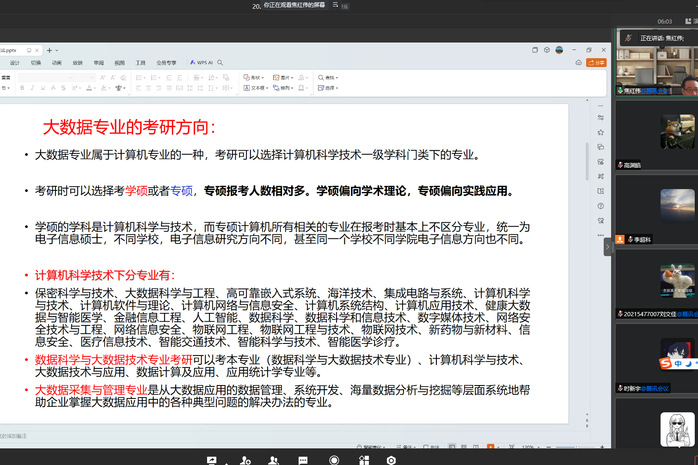The height and width of the screenshot is (465, 698).
Task: Open the invite participant icon
Action: pyautogui.click(x=245, y=460)
